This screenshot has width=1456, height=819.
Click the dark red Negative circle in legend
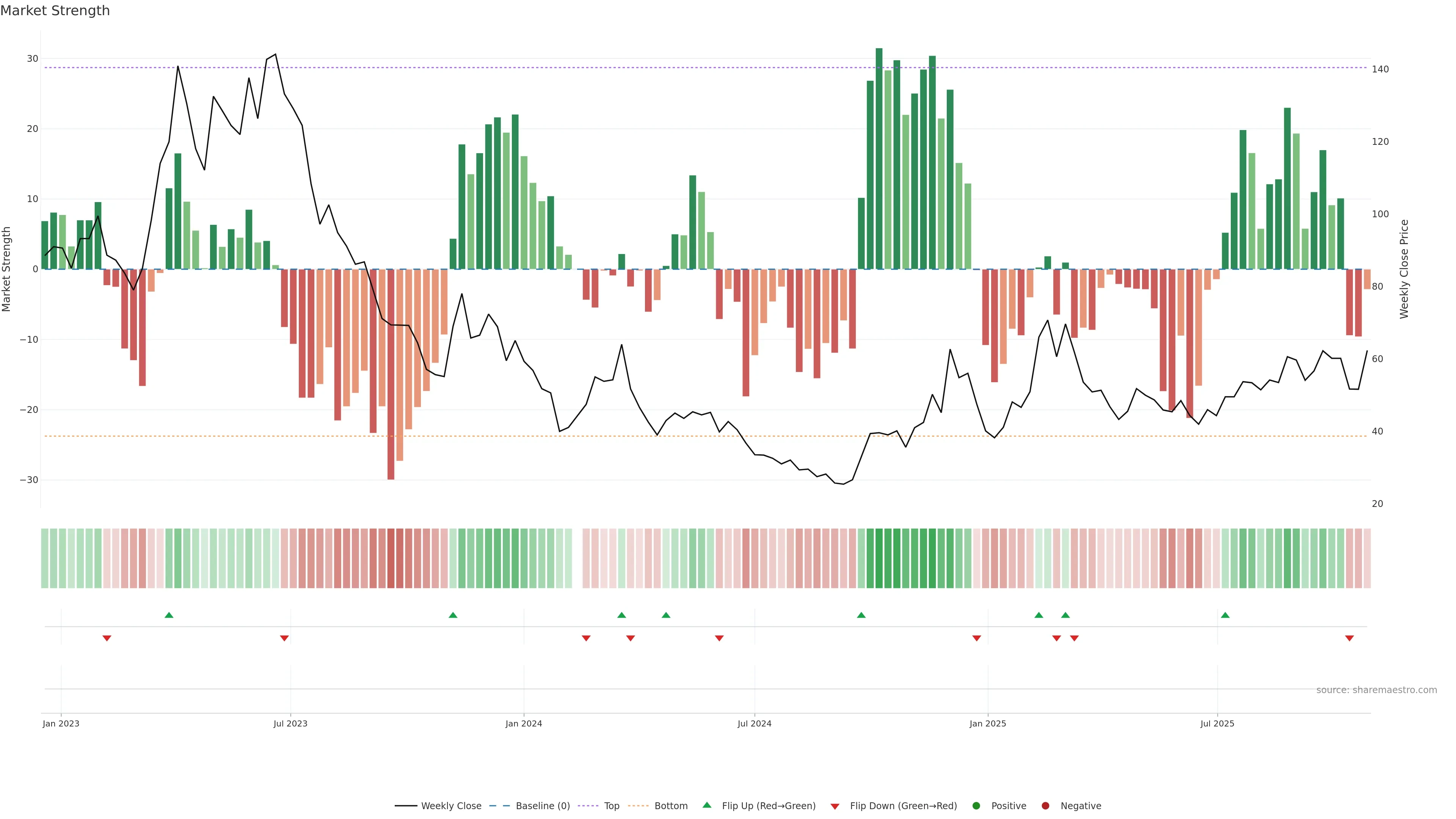tap(1045, 806)
